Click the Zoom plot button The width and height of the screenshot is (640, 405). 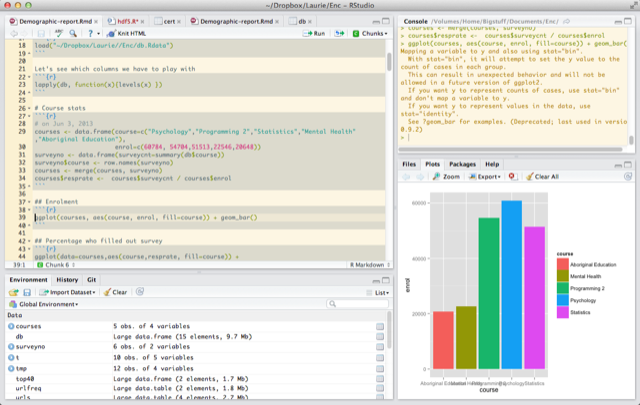[x=446, y=177]
